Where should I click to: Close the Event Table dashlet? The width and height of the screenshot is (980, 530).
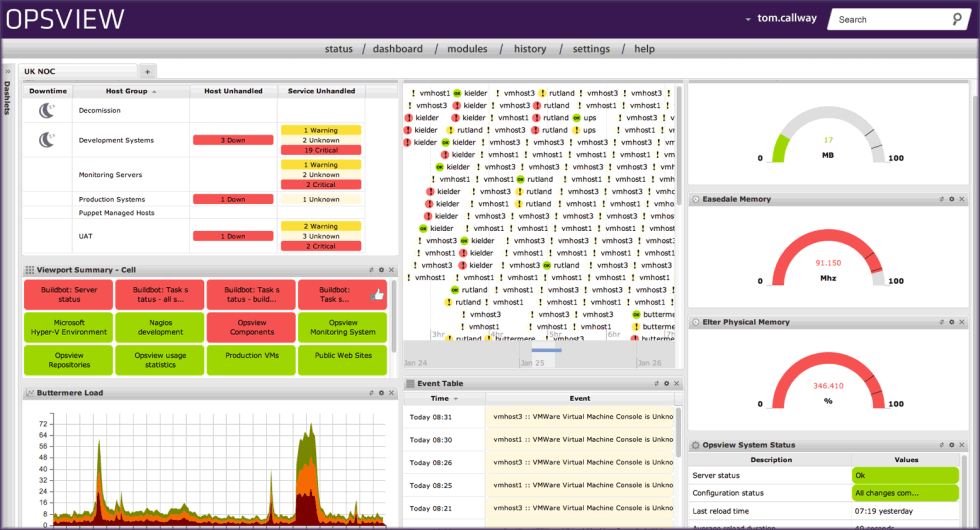point(676,384)
